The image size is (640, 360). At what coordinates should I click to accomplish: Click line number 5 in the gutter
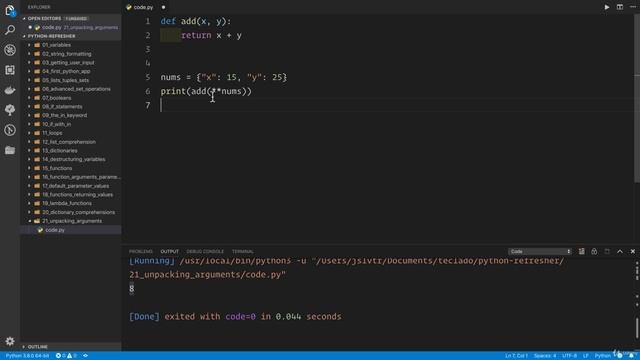pyautogui.click(x=148, y=77)
